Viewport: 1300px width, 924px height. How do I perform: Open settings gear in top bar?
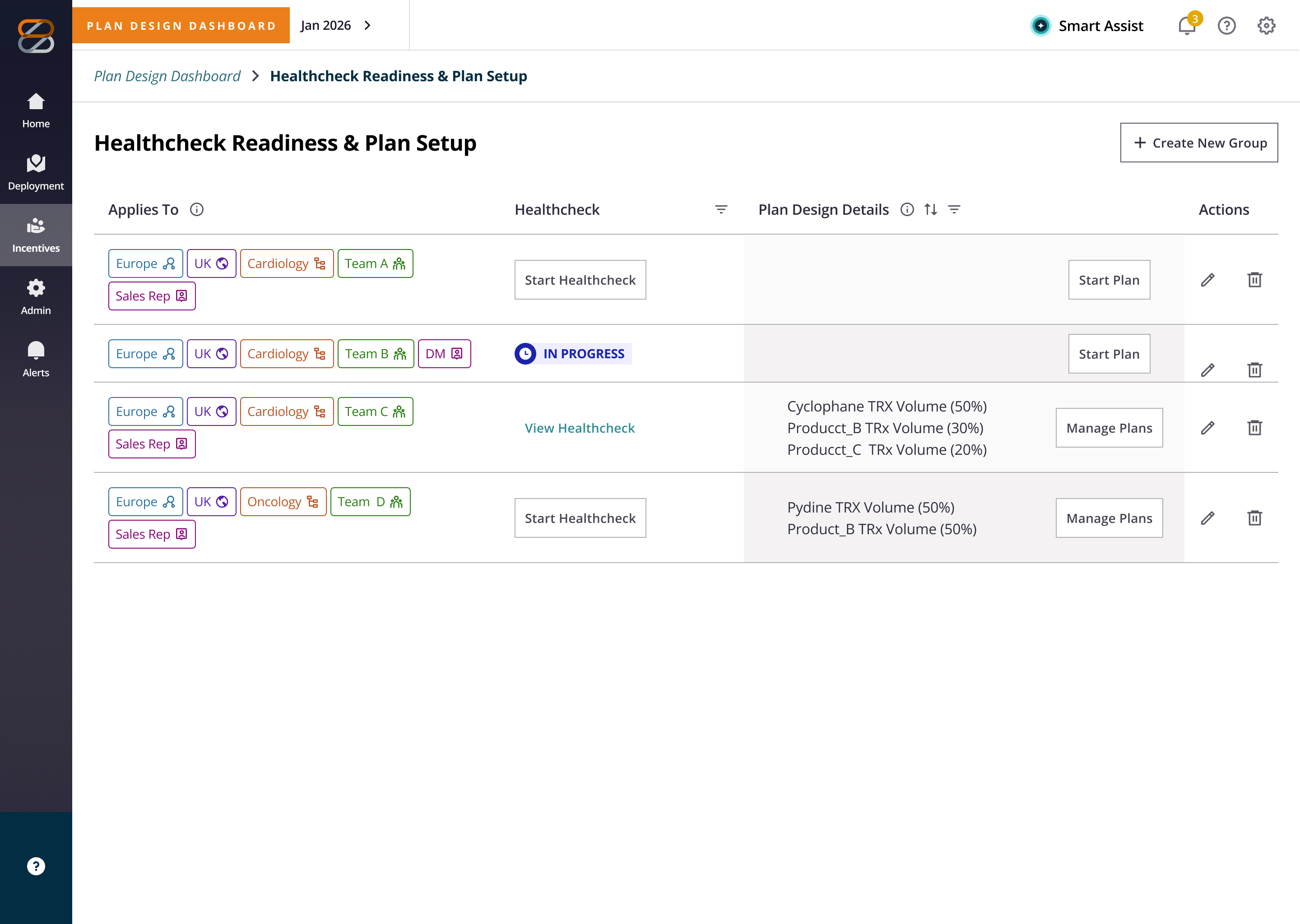click(x=1266, y=26)
